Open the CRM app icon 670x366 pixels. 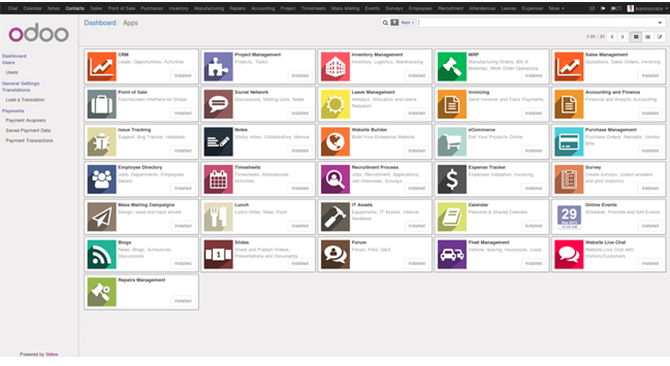[x=102, y=67]
